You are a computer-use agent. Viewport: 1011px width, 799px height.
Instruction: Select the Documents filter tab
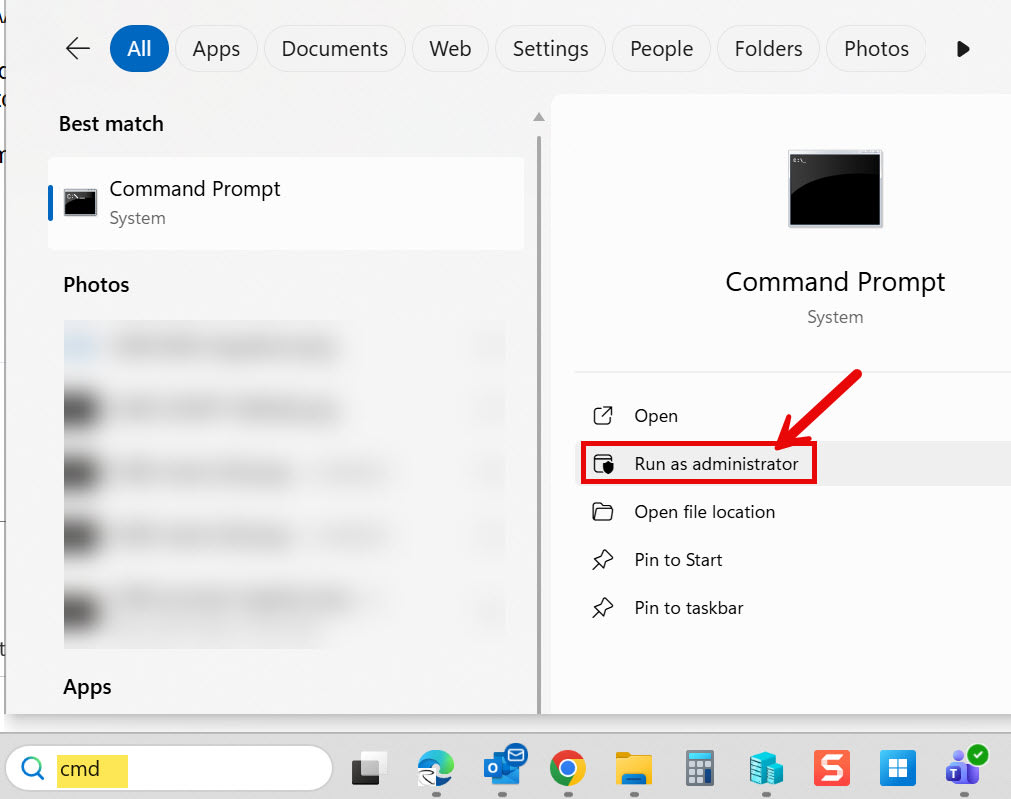pyautogui.click(x=335, y=49)
